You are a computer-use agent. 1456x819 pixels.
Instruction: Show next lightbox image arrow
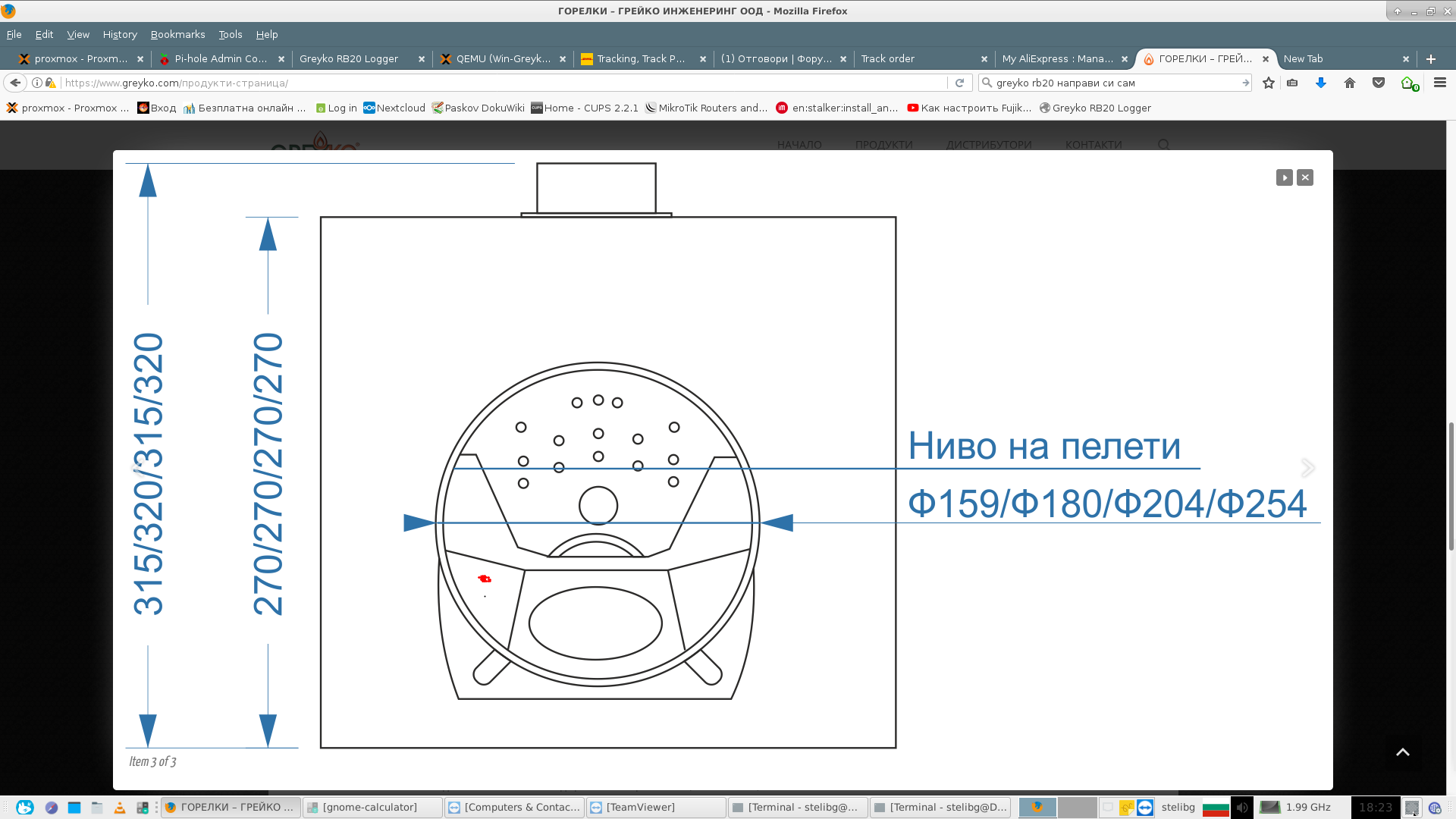point(1307,468)
